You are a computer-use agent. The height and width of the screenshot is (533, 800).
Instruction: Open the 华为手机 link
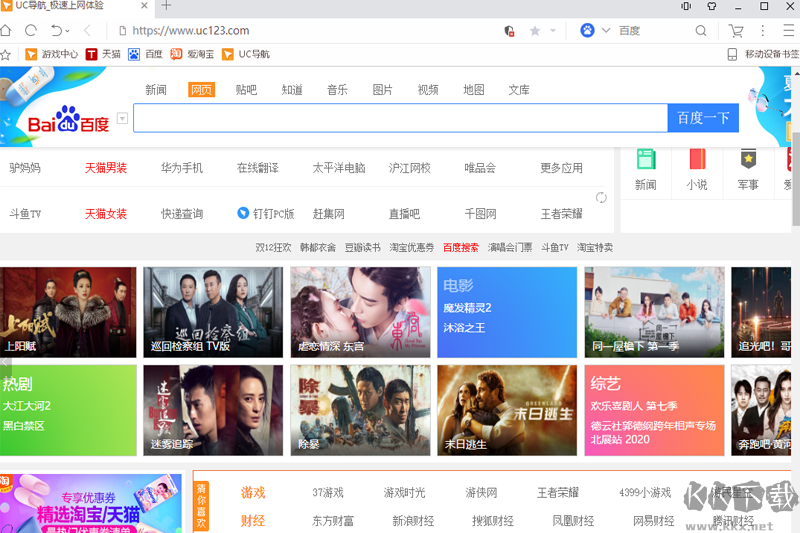(182, 168)
